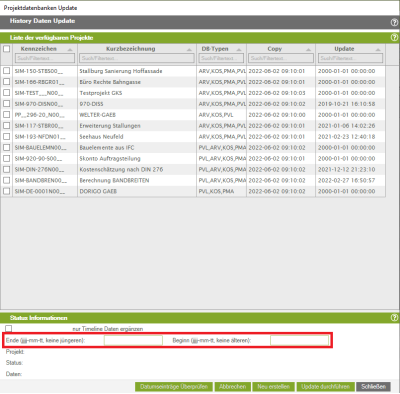
Task: Select 'Bauelemente aus IFC' cell
Action: [107, 148]
